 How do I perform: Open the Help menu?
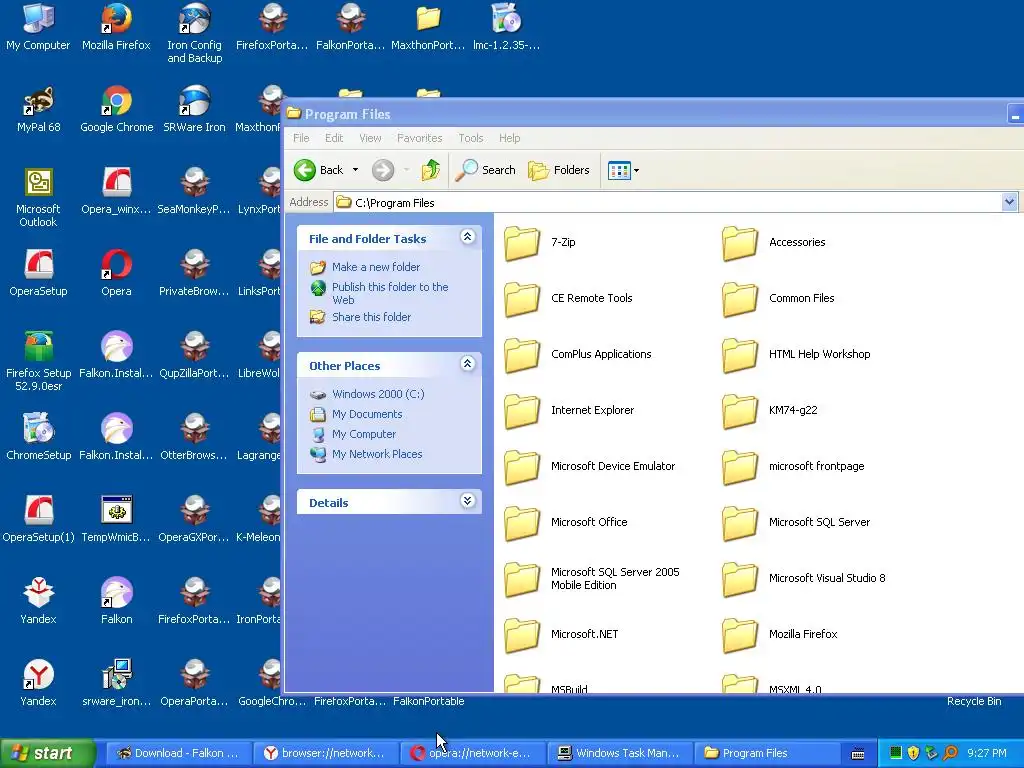pyautogui.click(x=509, y=138)
